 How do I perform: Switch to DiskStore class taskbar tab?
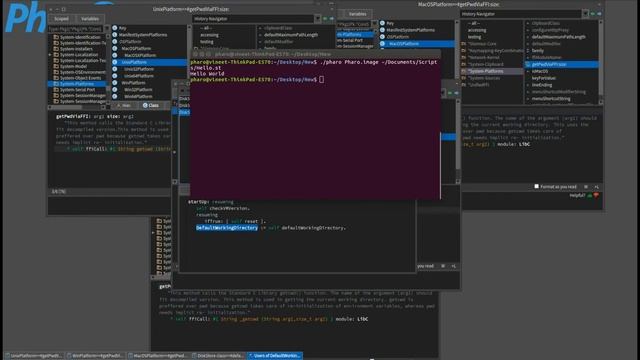click(x=218, y=356)
